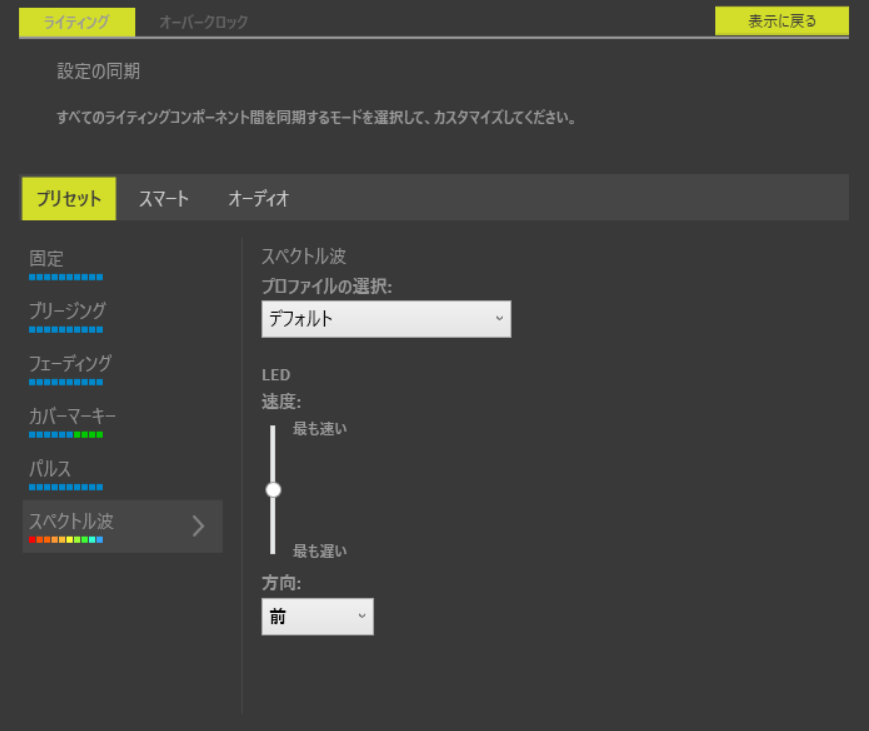
Task: Open the 方向 dropdown showing 前
Action: (318, 616)
